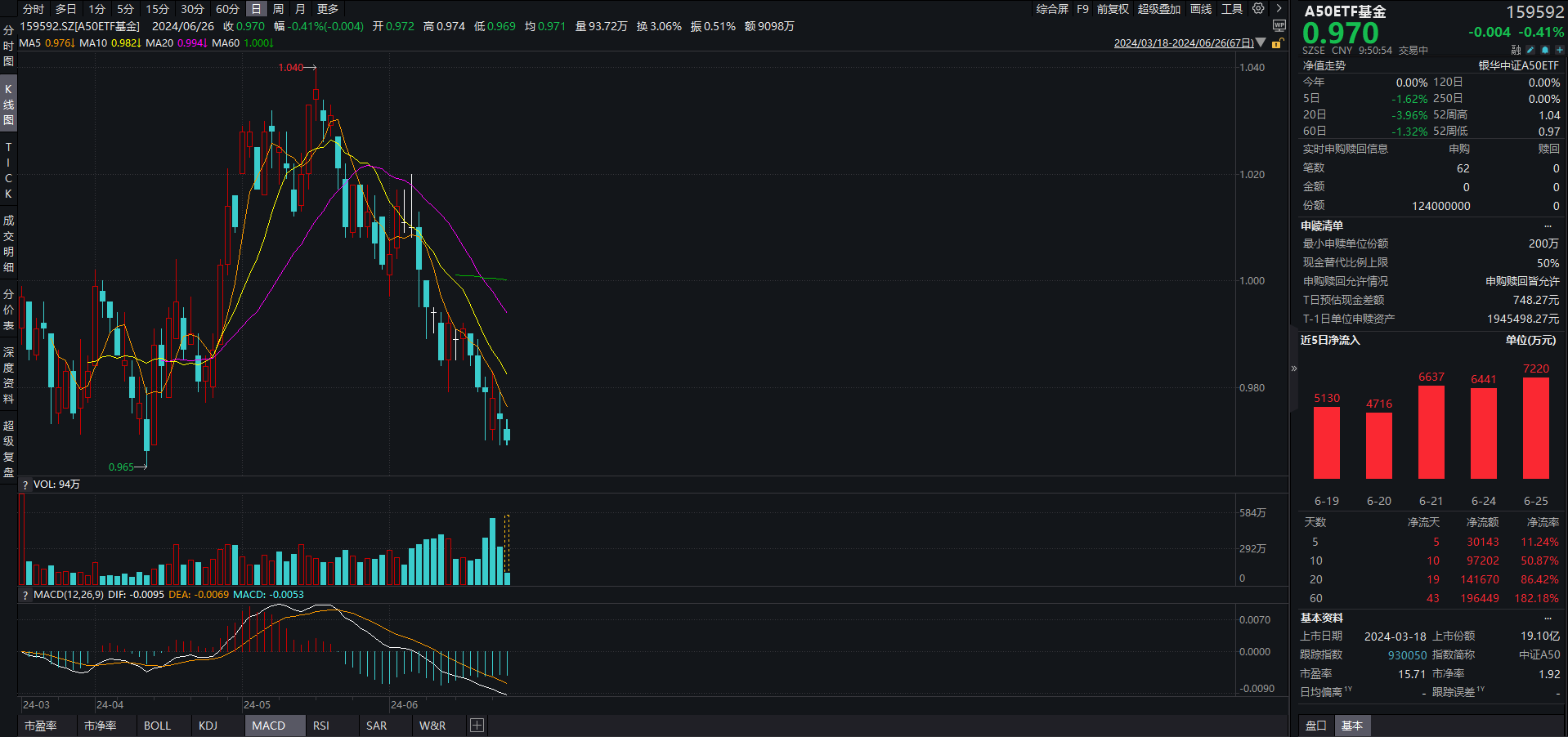Open chart settings gear icon
The image size is (1568, 737).
click(1258, 9)
